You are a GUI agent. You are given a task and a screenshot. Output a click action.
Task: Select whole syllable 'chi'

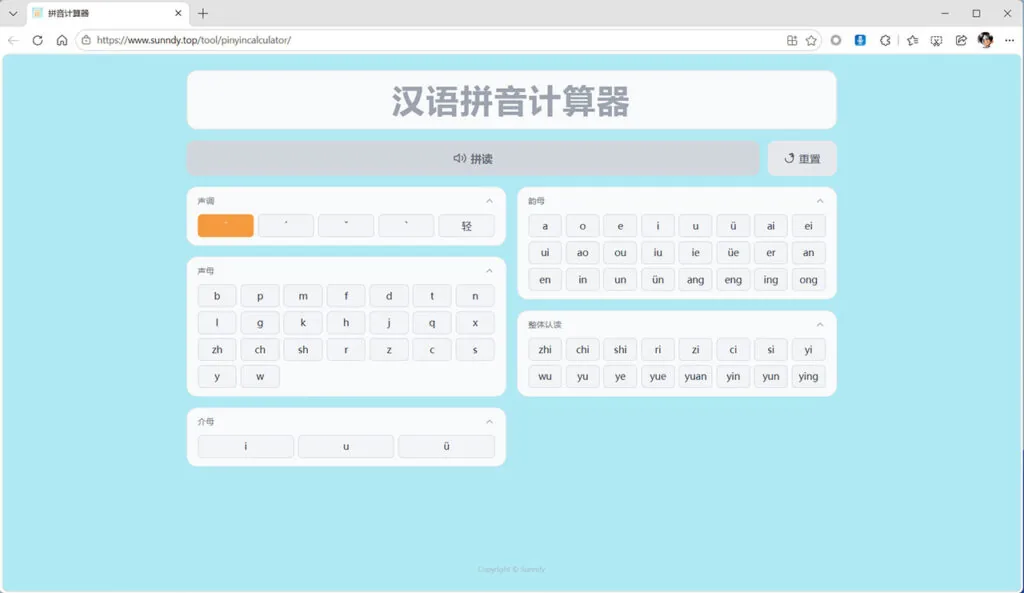[x=583, y=349]
